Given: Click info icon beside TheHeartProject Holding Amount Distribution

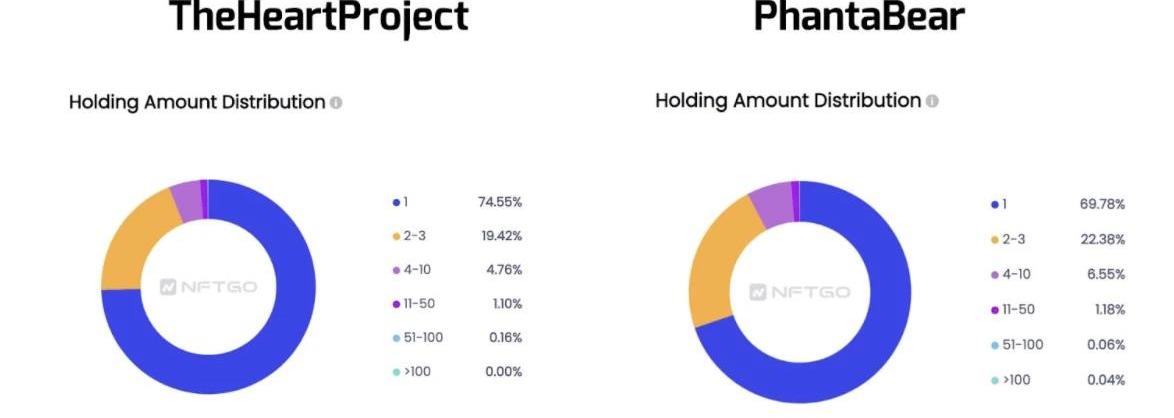Looking at the screenshot, I should point(336,103).
